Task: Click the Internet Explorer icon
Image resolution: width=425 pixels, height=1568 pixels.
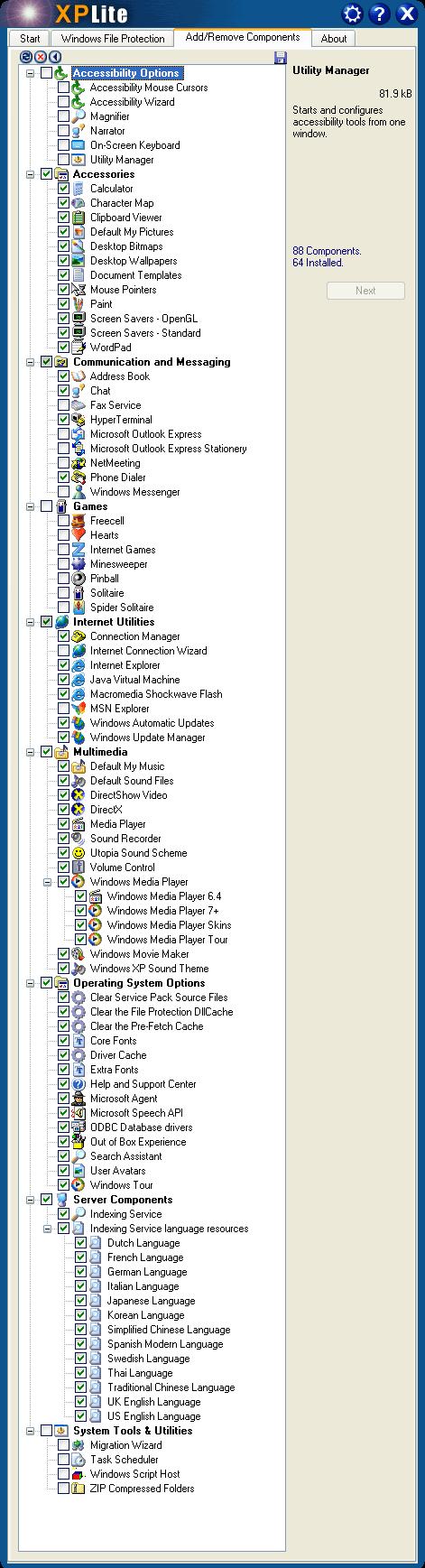Action: pyautogui.click(x=79, y=665)
